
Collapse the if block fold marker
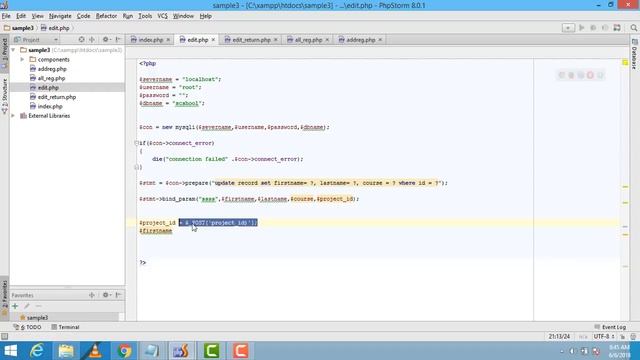136,143
